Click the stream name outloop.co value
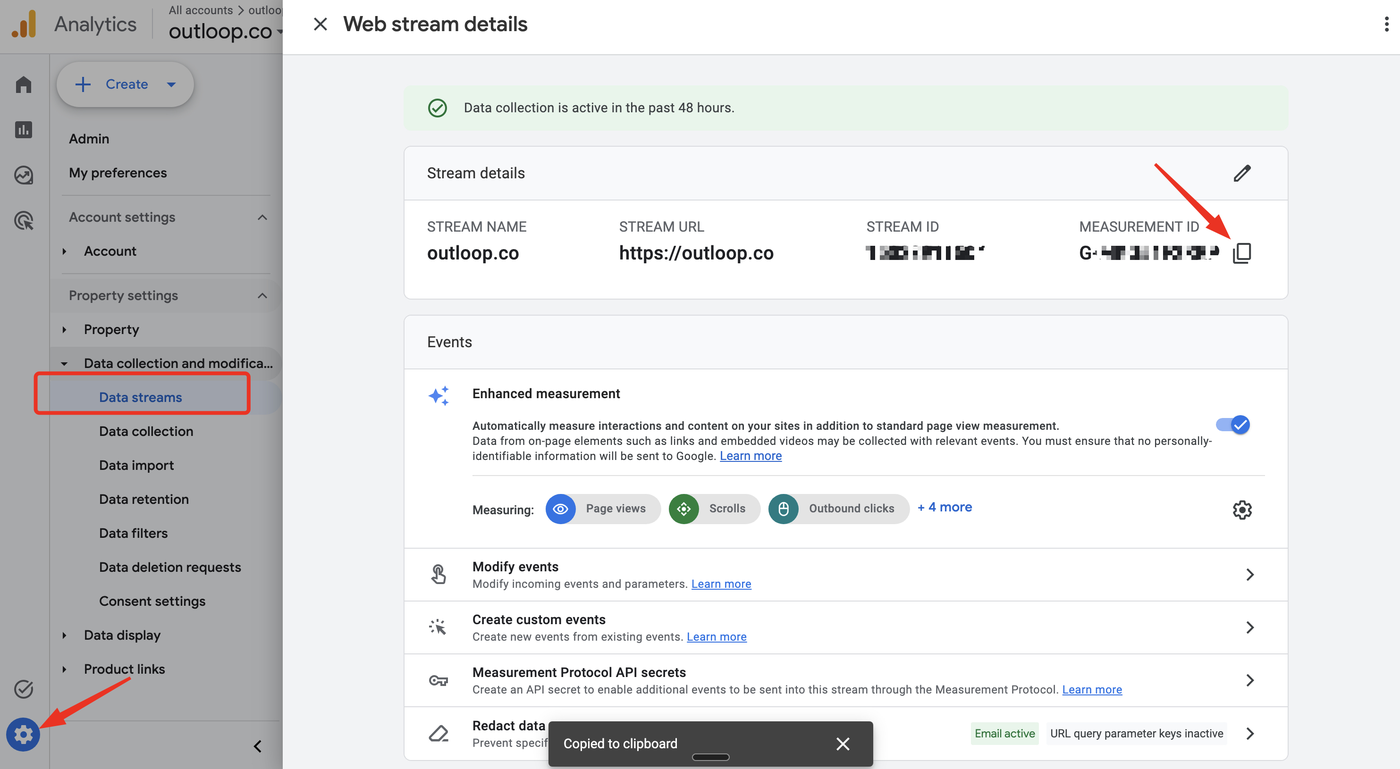Image resolution: width=1400 pixels, height=769 pixels. [473, 253]
